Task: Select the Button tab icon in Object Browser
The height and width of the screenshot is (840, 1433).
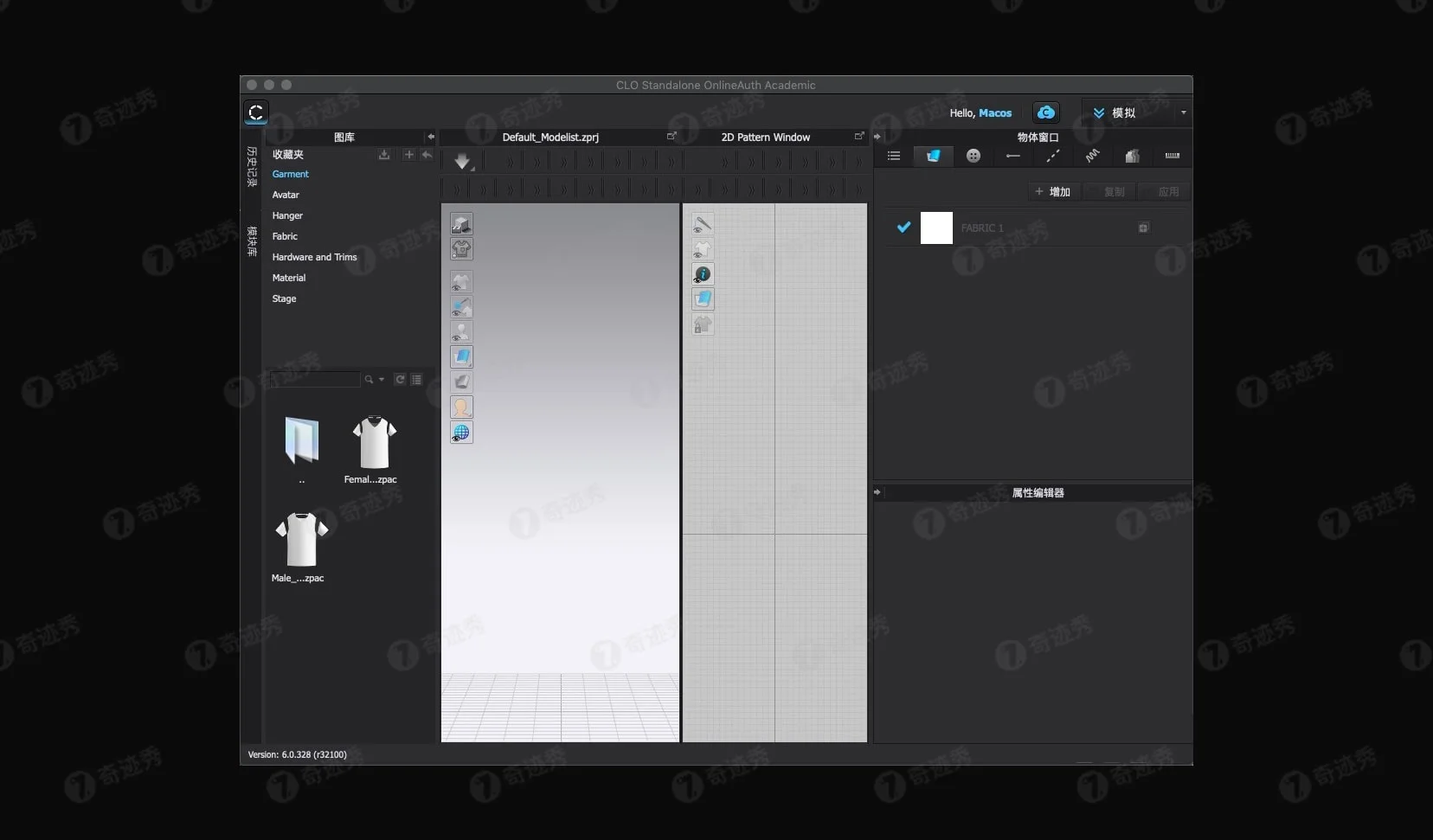Action: (x=974, y=156)
